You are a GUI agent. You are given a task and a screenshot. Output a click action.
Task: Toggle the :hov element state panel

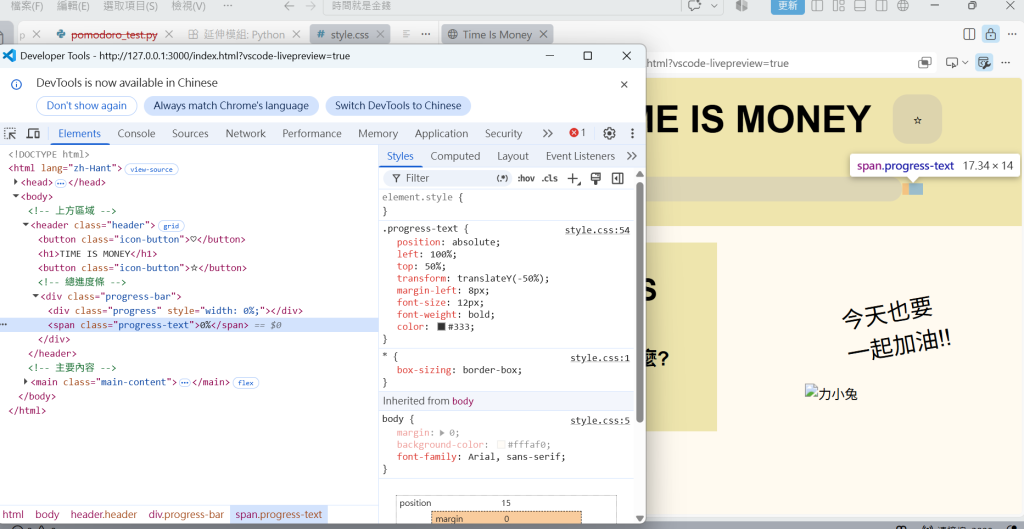[x=526, y=178]
